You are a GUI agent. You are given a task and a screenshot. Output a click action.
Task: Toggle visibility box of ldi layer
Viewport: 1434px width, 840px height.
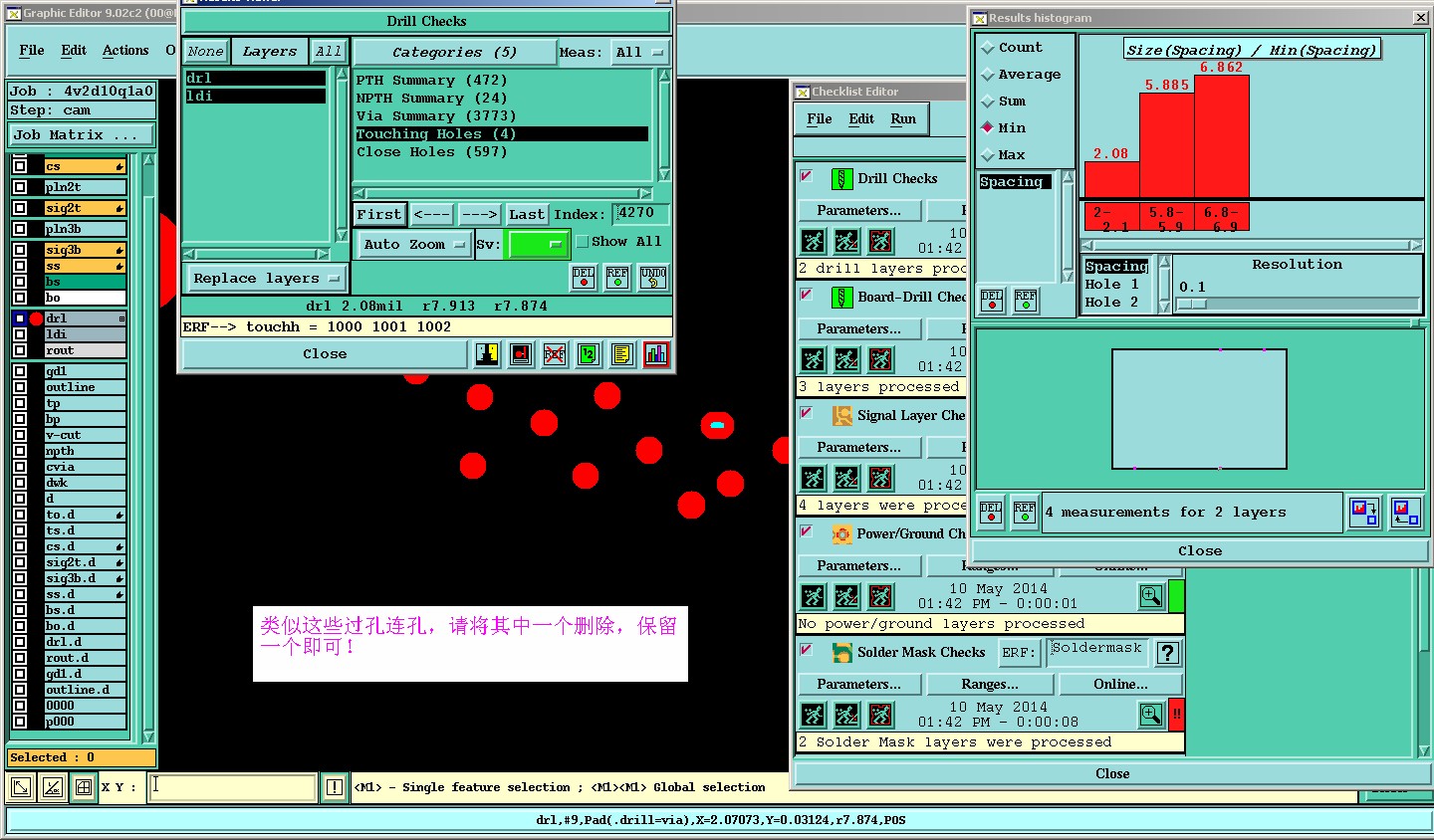(x=20, y=334)
